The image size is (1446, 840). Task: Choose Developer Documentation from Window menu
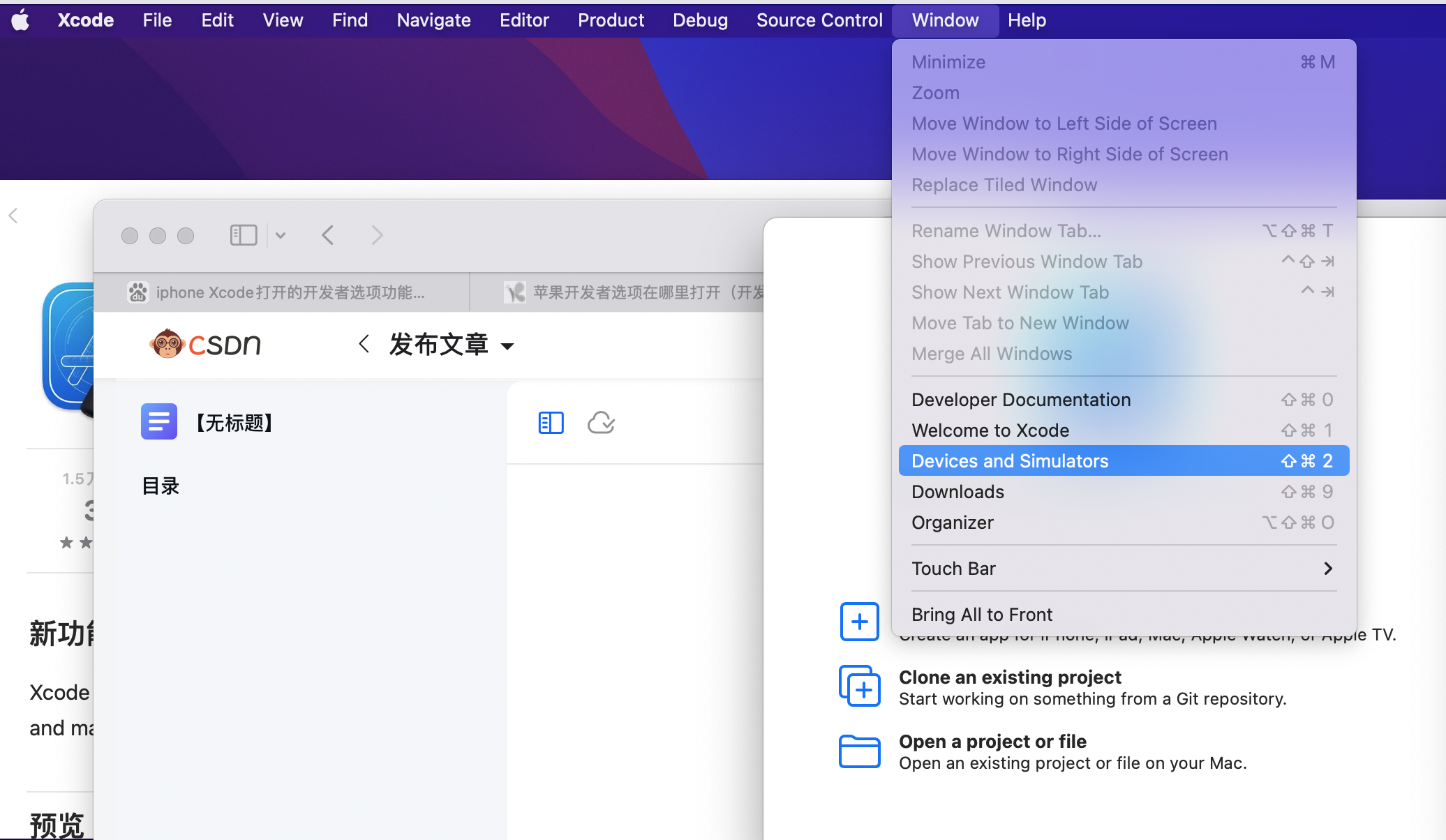1124,400
